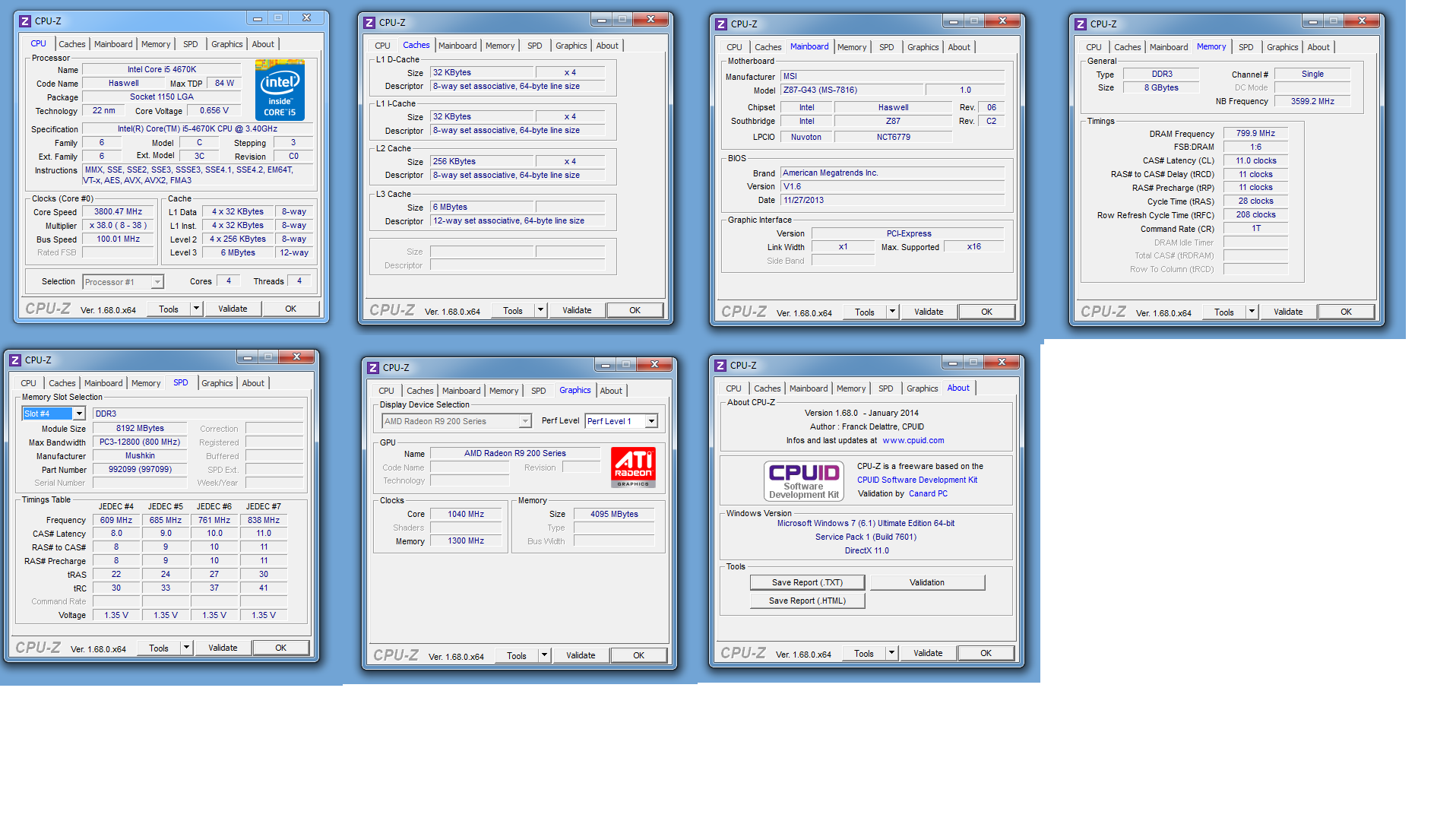Click the processor Name field Intel Core i5 4670K
The image size is (1456, 821).
click(162, 70)
